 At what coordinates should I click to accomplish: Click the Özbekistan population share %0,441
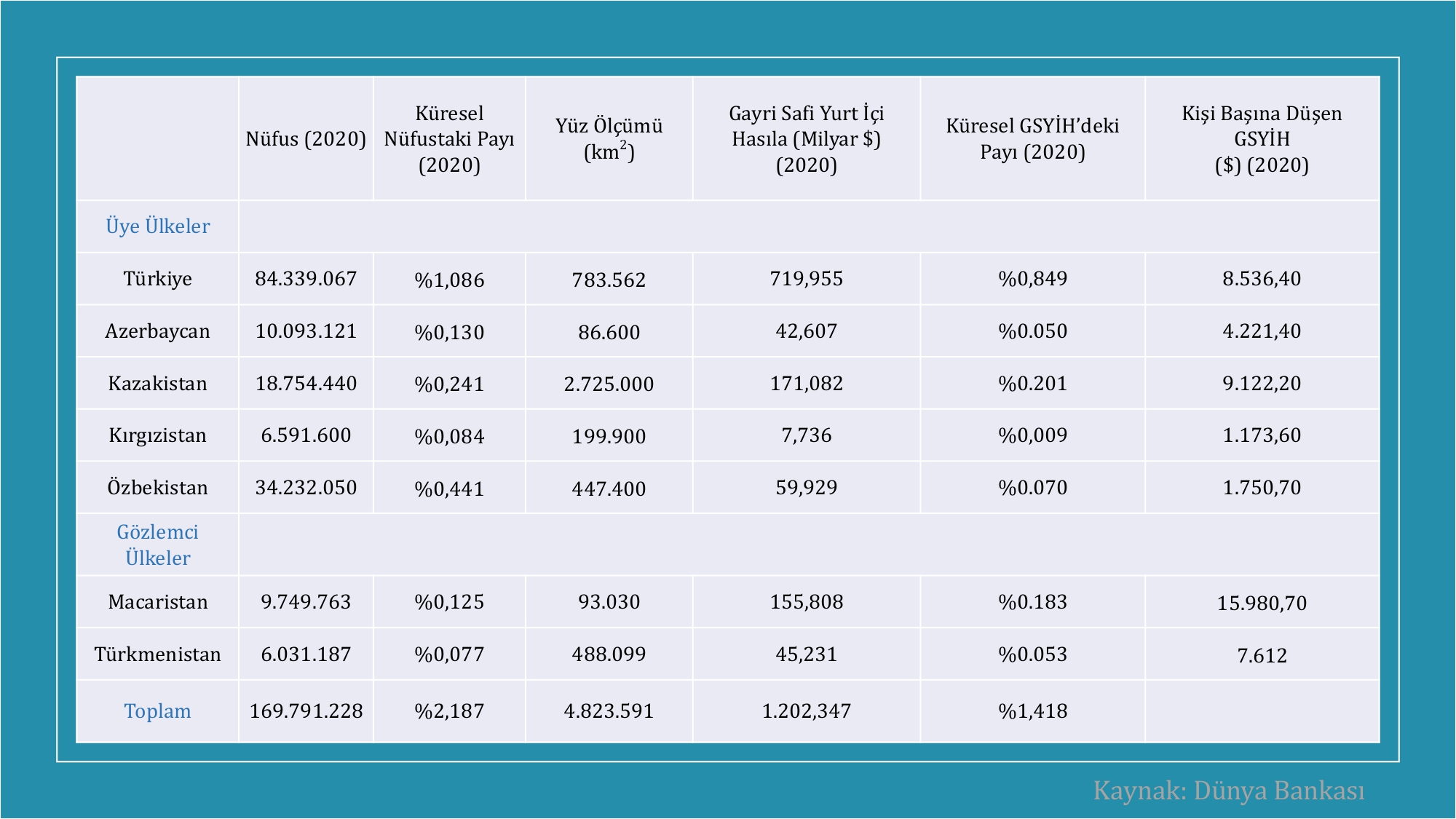point(449,488)
